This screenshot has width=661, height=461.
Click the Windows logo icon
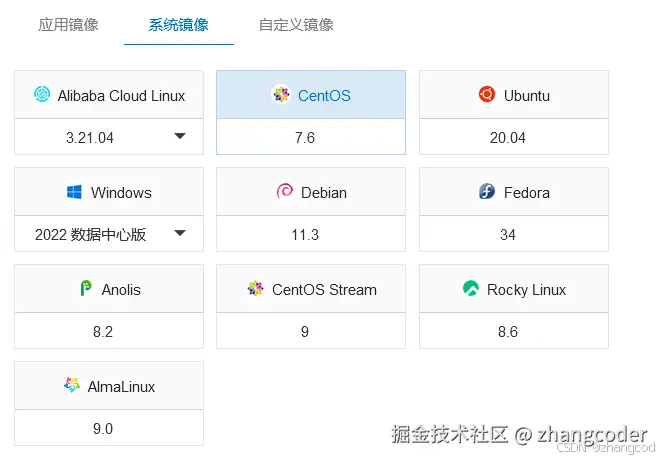pos(74,192)
